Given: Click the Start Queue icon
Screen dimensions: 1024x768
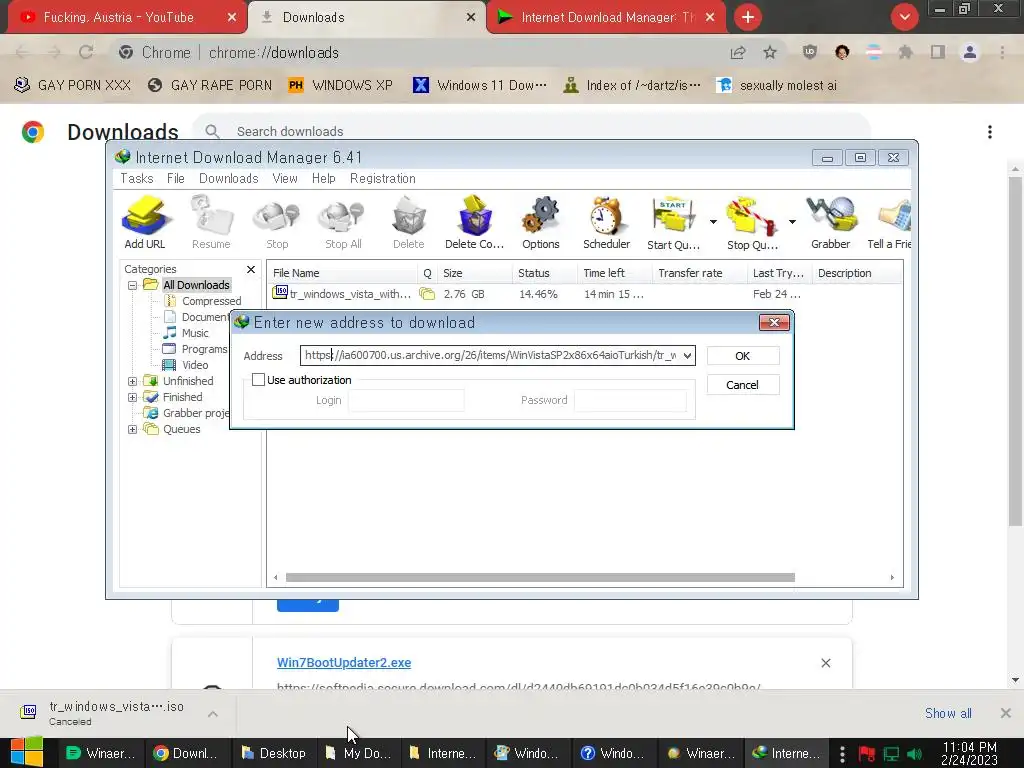Looking at the screenshot, I should tap(673, 222).
